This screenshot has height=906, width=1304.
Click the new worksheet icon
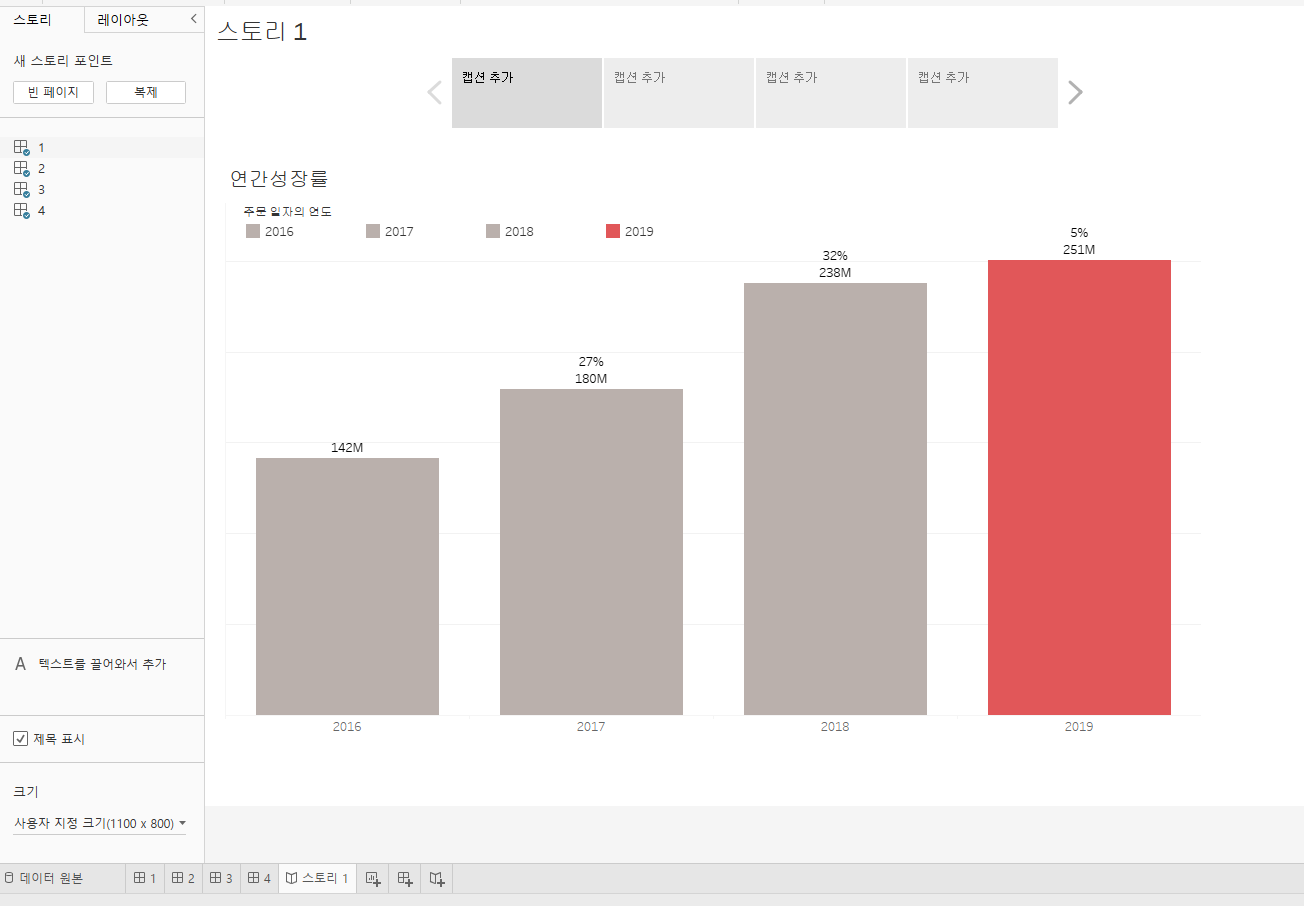(373, 878)
